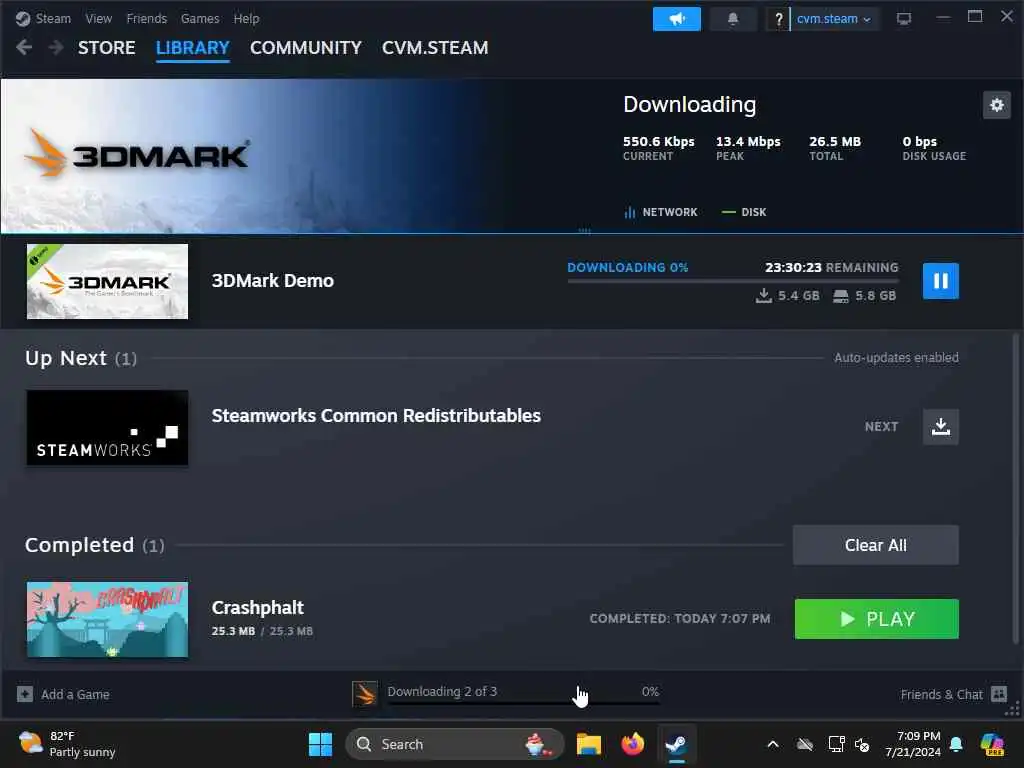Go back with the left arrow

point(24,48)
